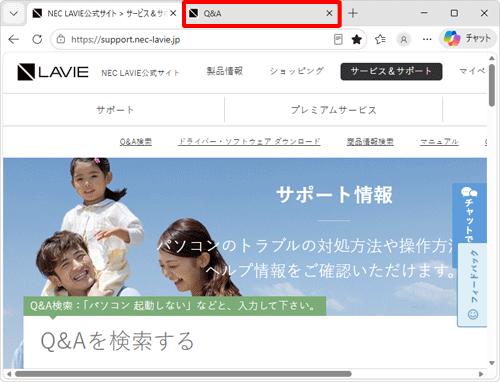The height and width of the screenshot is (382, 500).
Task: Reload the page with refresh icon
Action: tap(37, 39)
